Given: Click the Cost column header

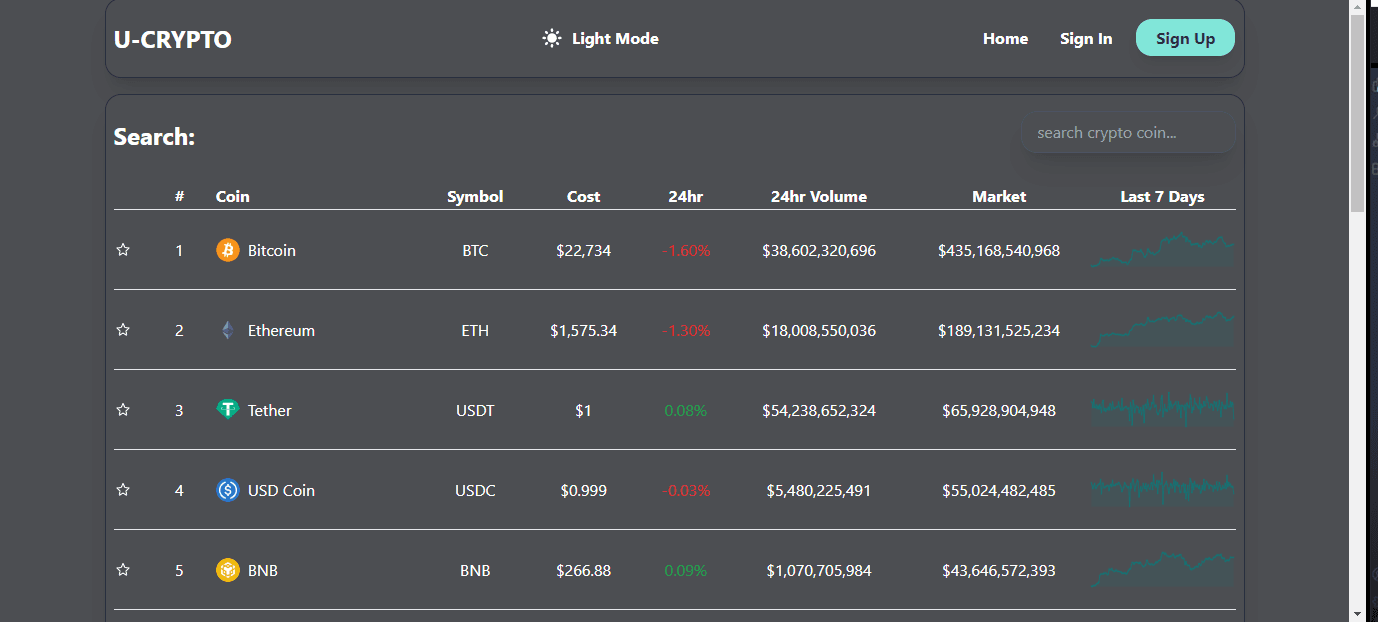Looking at the screenshot, I should 583,196.
